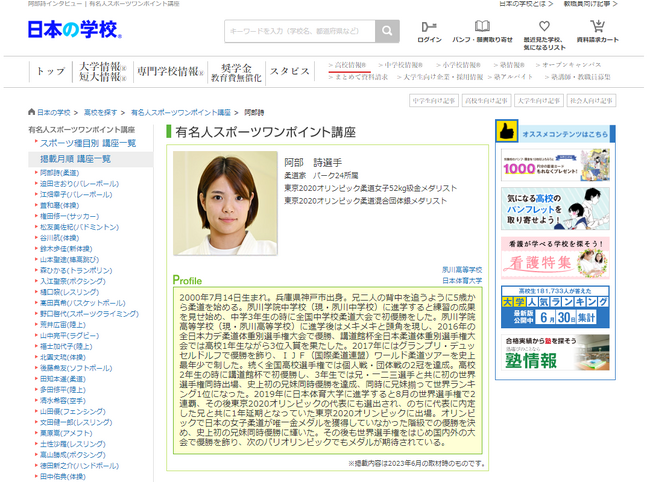650x482 pixels.
Task: Click the home icon in breadcrumb
Action: (x=31, y=113)
